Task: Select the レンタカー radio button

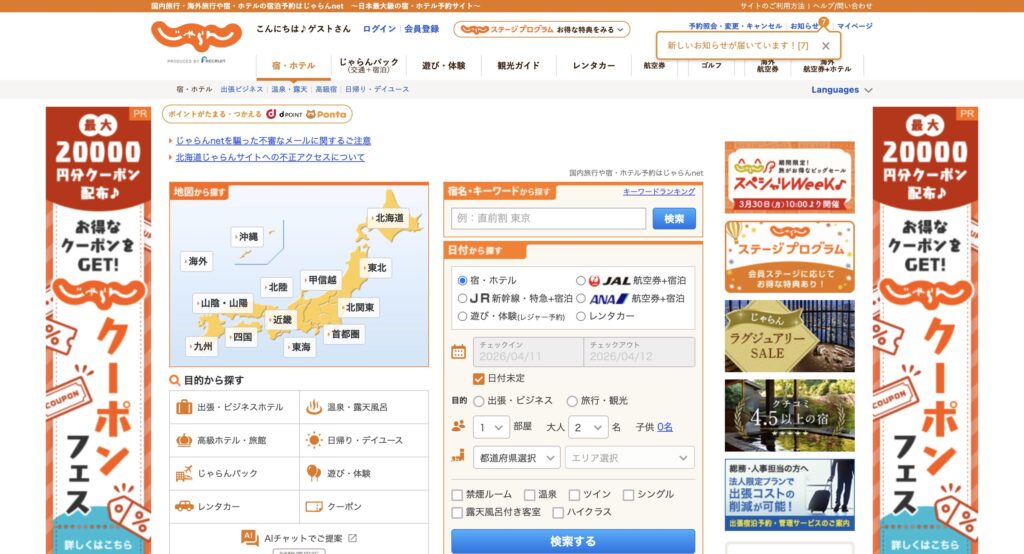Action: point(580,316)
